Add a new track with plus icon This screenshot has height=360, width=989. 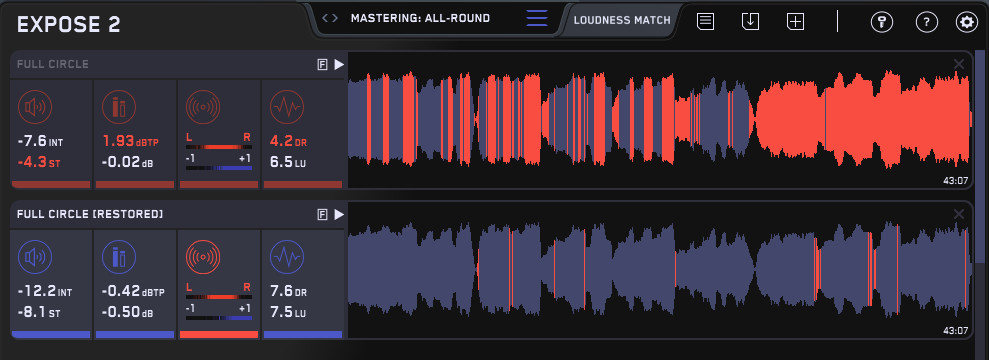click(795, 21)
